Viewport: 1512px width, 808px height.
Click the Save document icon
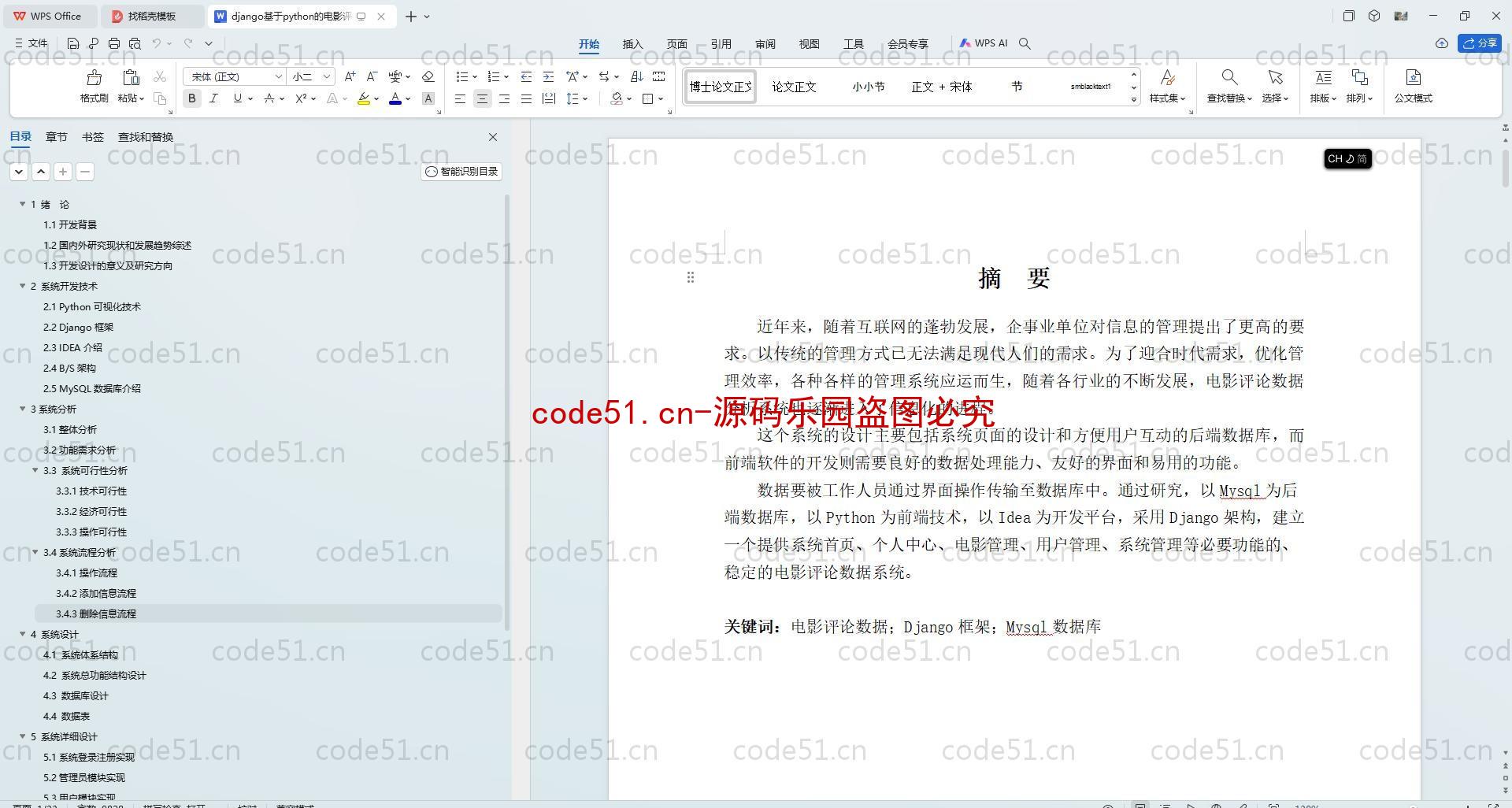pos(73,44)
